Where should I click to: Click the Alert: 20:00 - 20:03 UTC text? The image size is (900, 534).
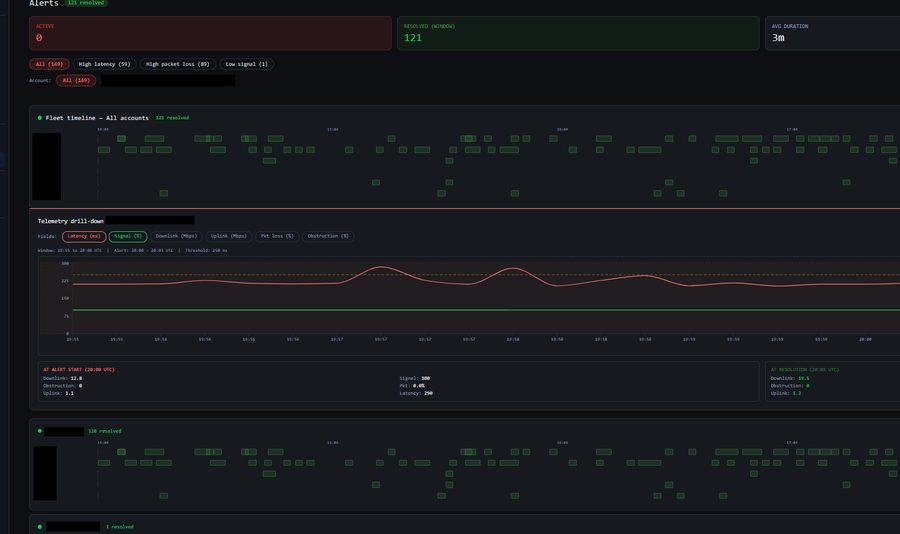point(143,250)
